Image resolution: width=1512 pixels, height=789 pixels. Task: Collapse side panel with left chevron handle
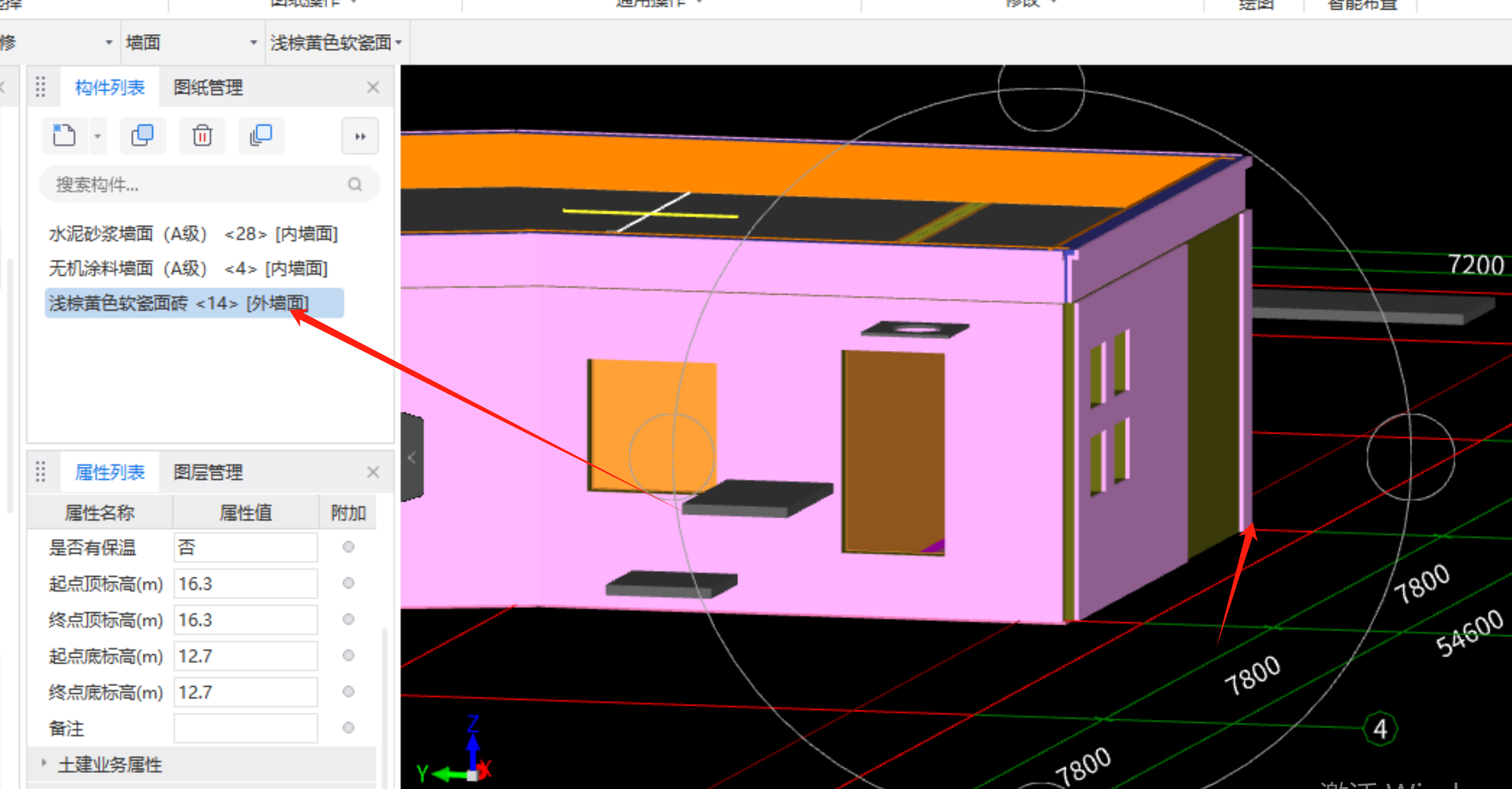coord(412,458)
